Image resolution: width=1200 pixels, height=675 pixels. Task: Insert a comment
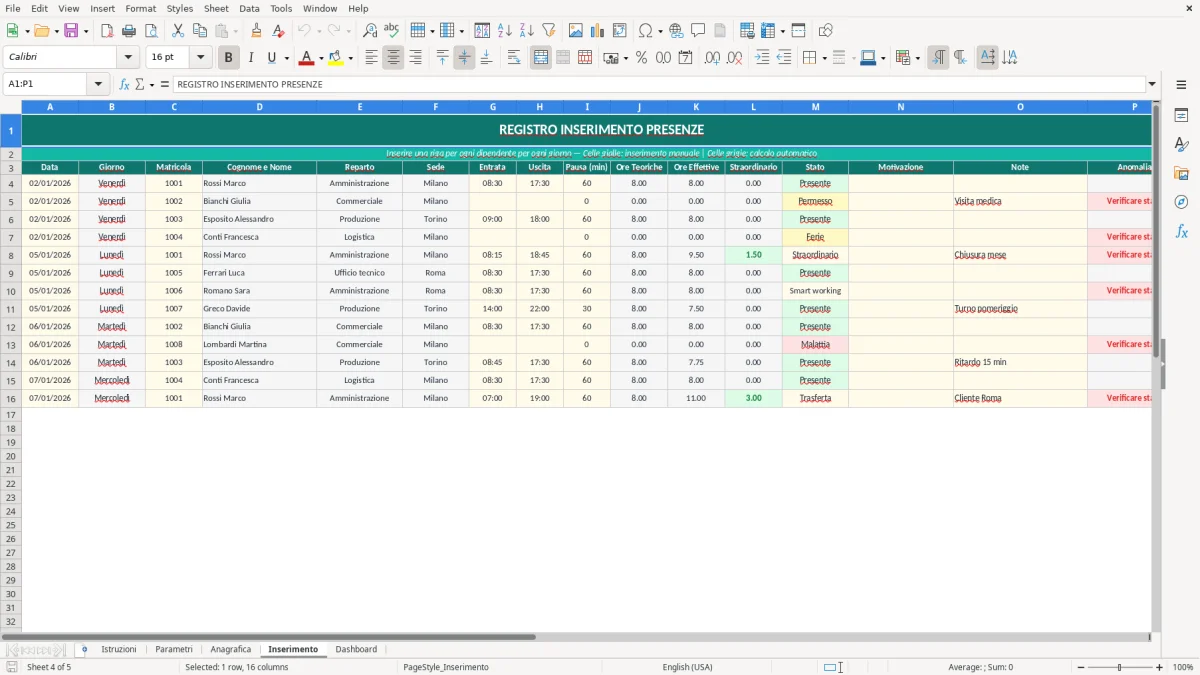(x=698, y=31)
